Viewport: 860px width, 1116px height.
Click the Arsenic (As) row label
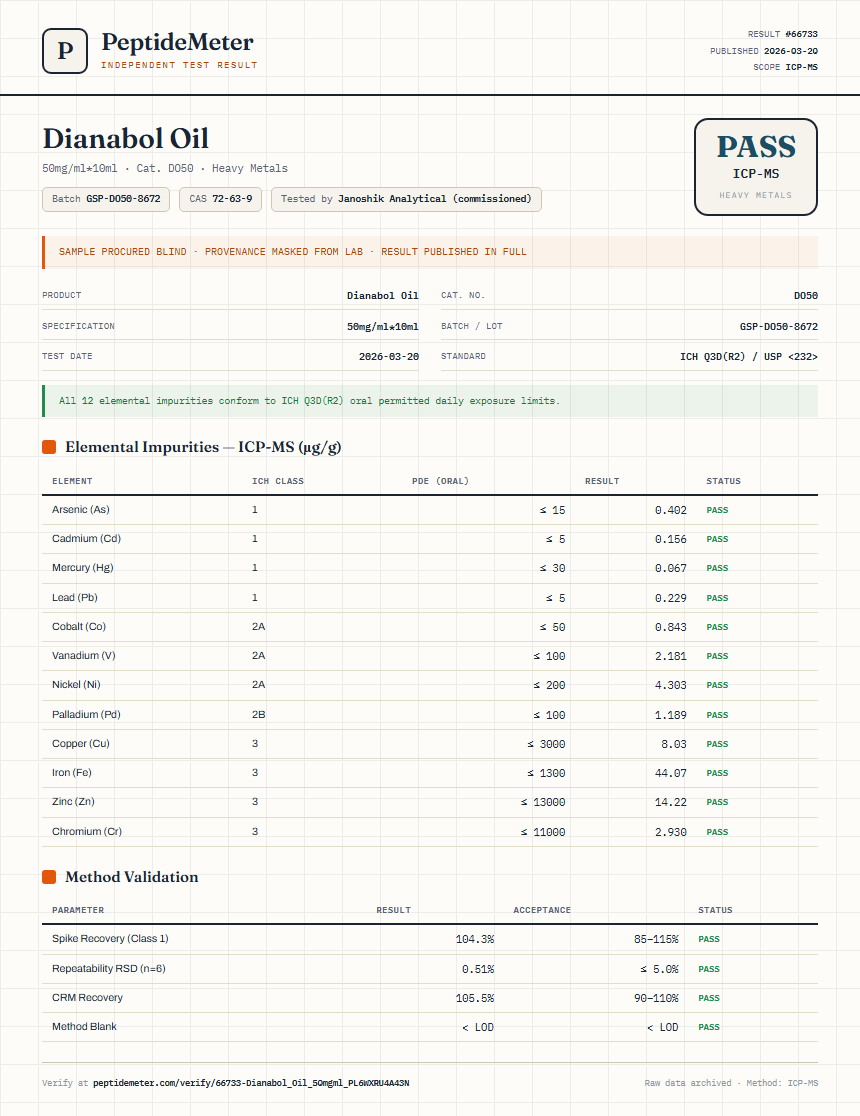click(x=80, y=510)
